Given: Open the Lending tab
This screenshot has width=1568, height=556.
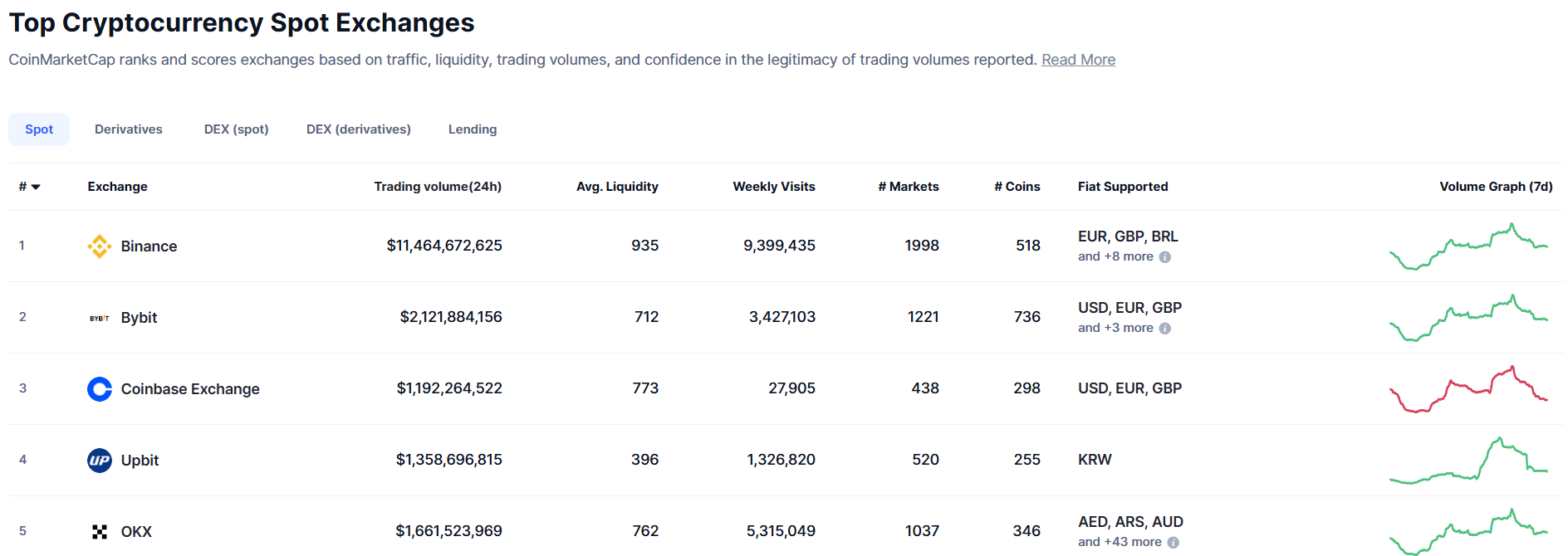Looking at the screenshot, I should click(473, 129).
